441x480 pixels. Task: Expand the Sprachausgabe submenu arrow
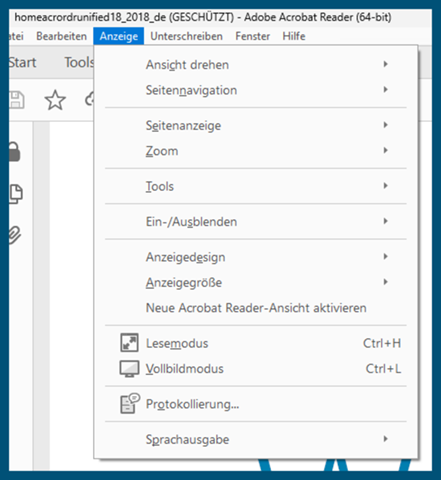pyautogui.click(x=385, y=439)
